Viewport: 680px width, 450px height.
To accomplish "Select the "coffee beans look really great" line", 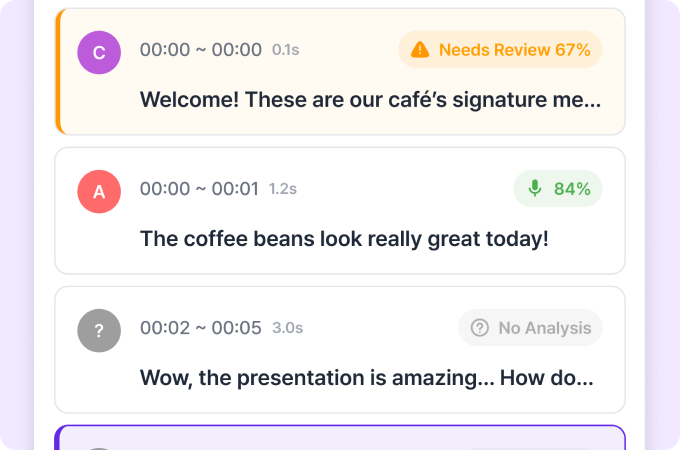I will coord(345,239).
